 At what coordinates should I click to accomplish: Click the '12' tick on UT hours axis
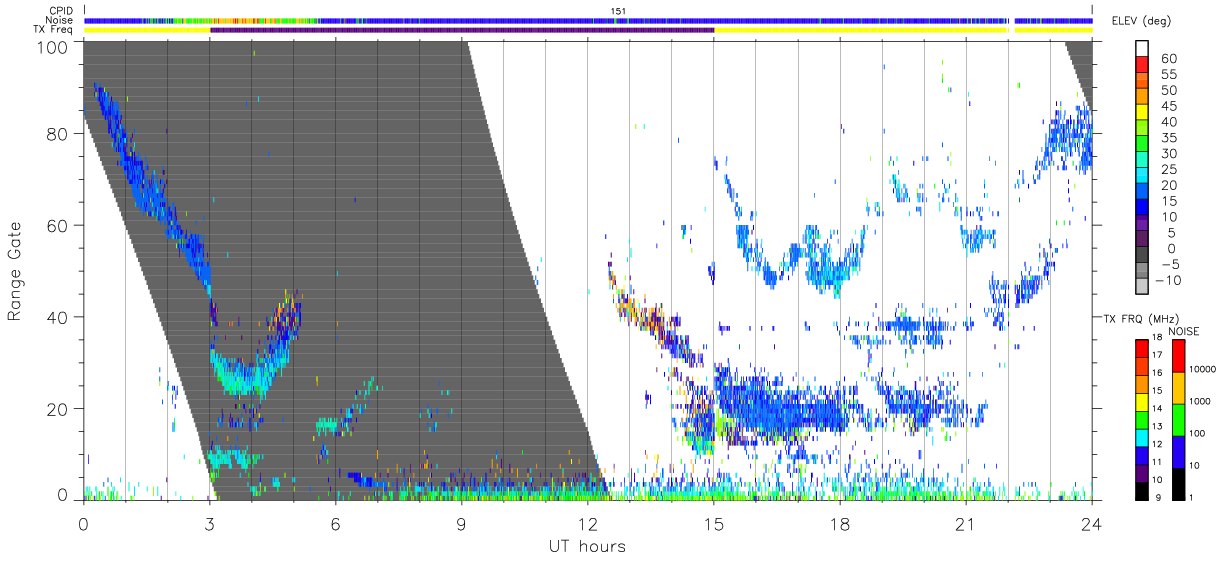(x=587, y=523)
